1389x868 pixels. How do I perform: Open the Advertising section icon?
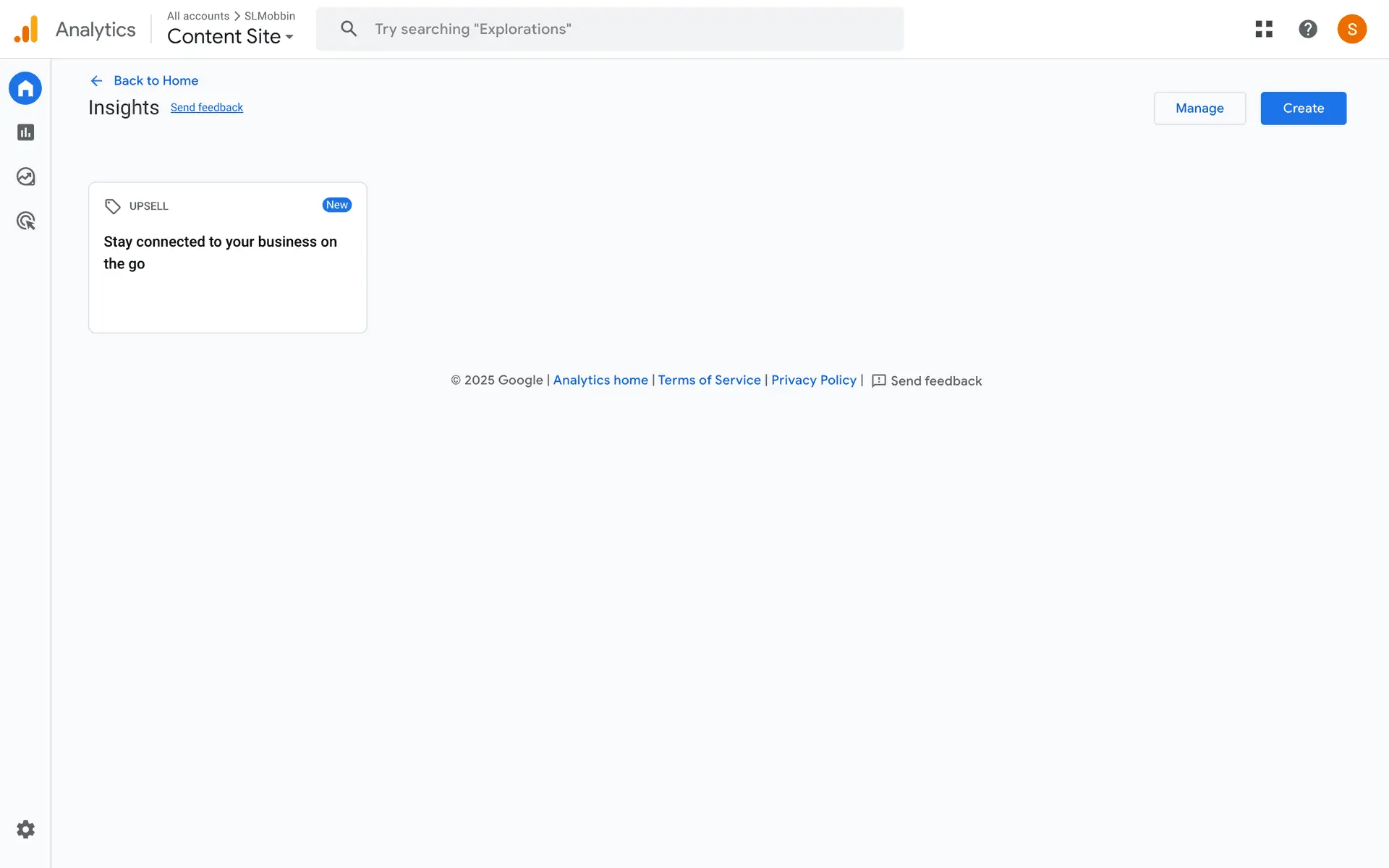coord(25,221)
